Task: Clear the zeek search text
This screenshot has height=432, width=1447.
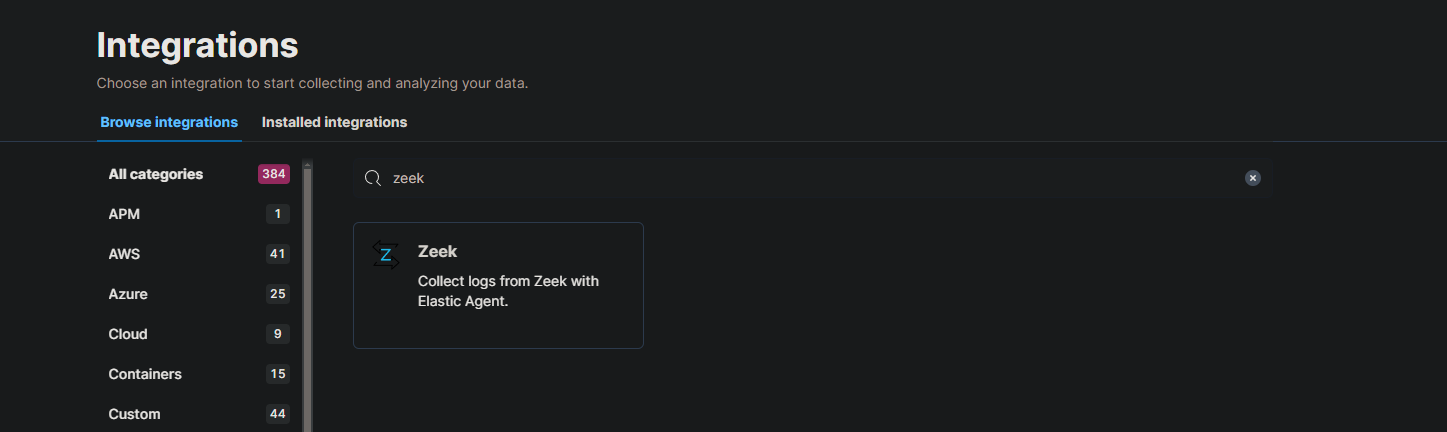Action: click(1252, 178)
